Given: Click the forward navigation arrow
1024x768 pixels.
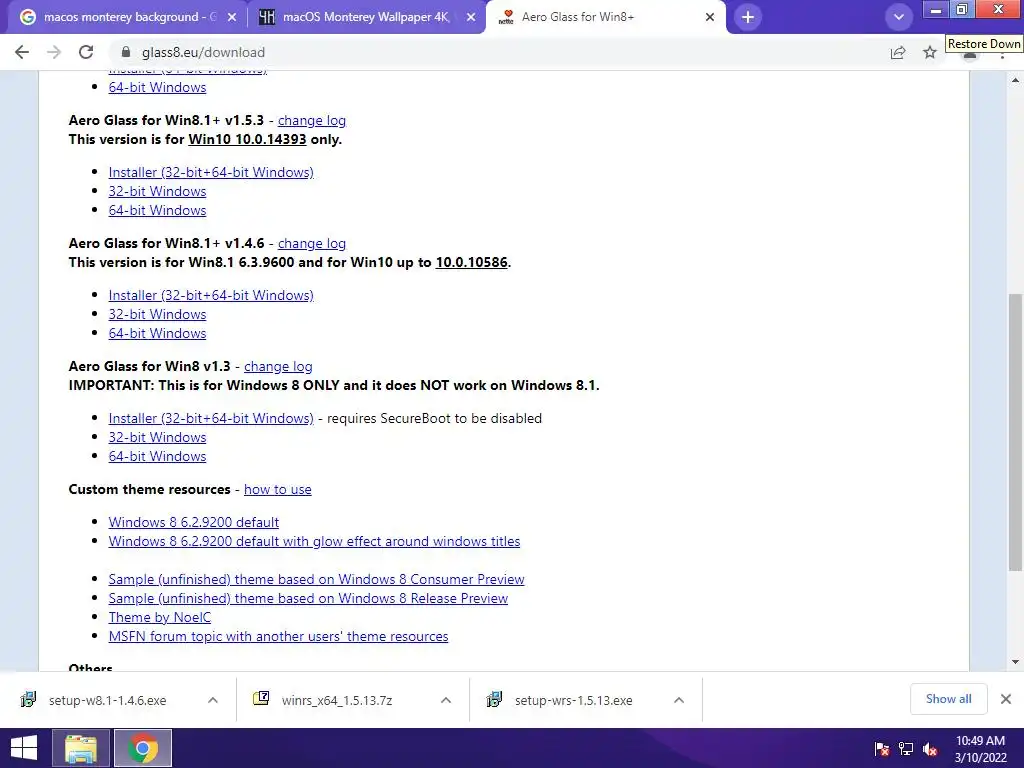Looking at the screenshot, I should click(54, 52).
